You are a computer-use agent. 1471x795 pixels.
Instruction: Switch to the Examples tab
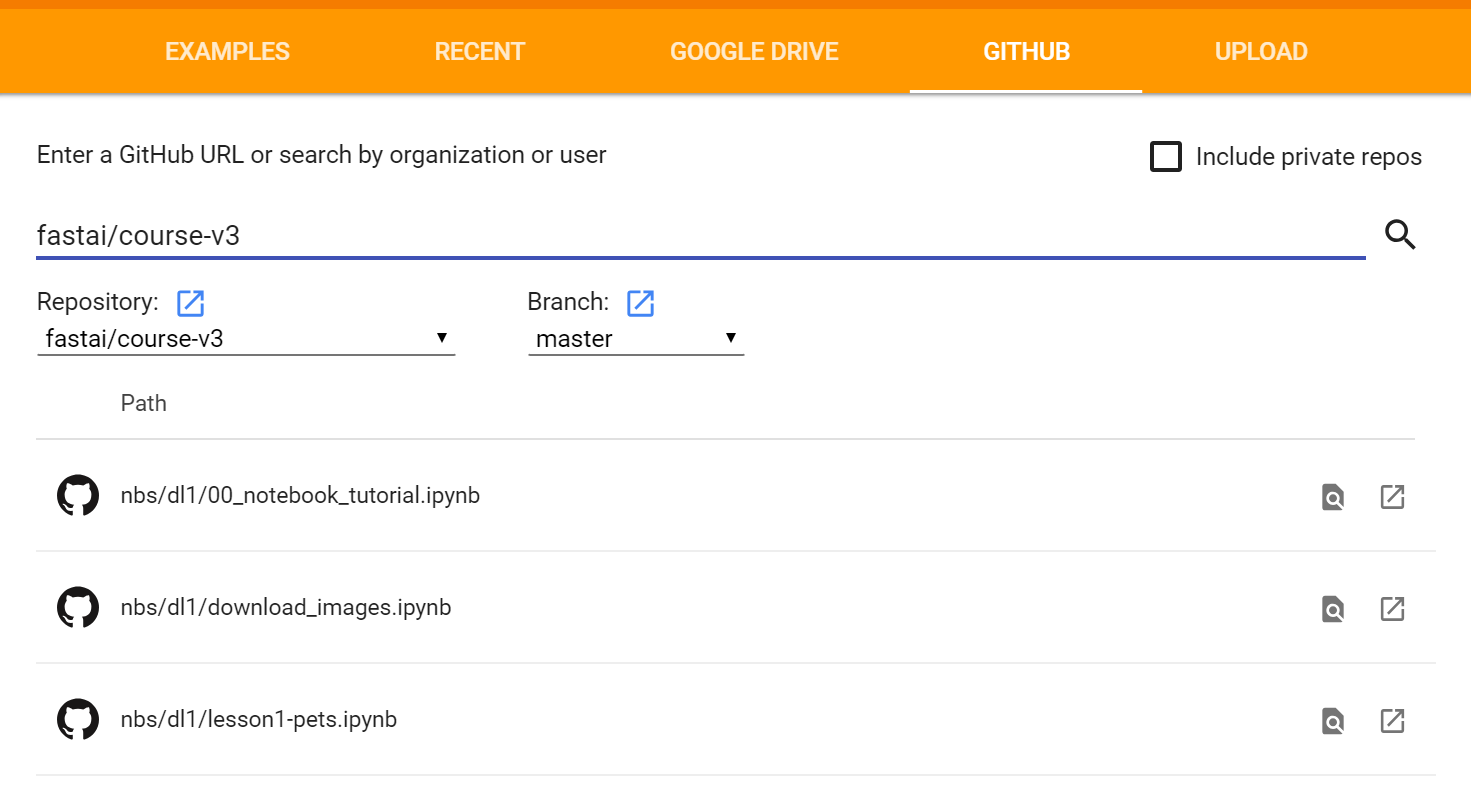coord(227,52)
